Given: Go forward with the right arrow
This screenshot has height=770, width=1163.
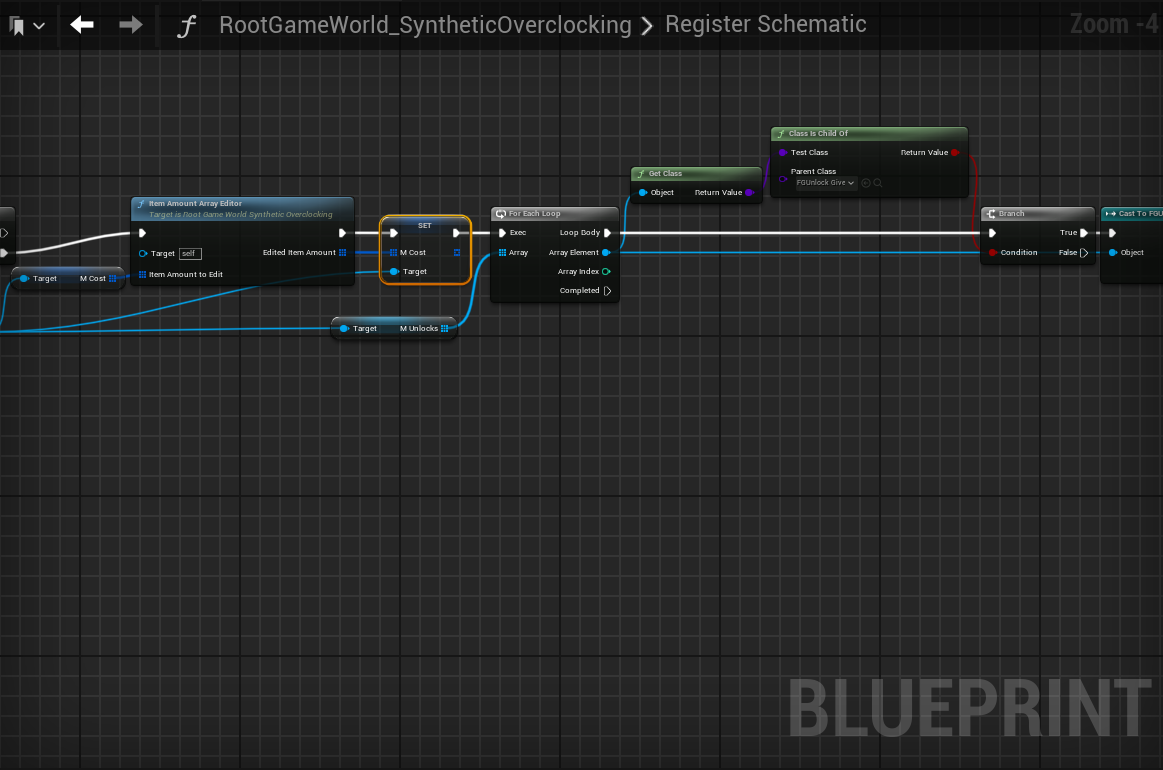Looking at the screenshot, I should click(131, 25).
